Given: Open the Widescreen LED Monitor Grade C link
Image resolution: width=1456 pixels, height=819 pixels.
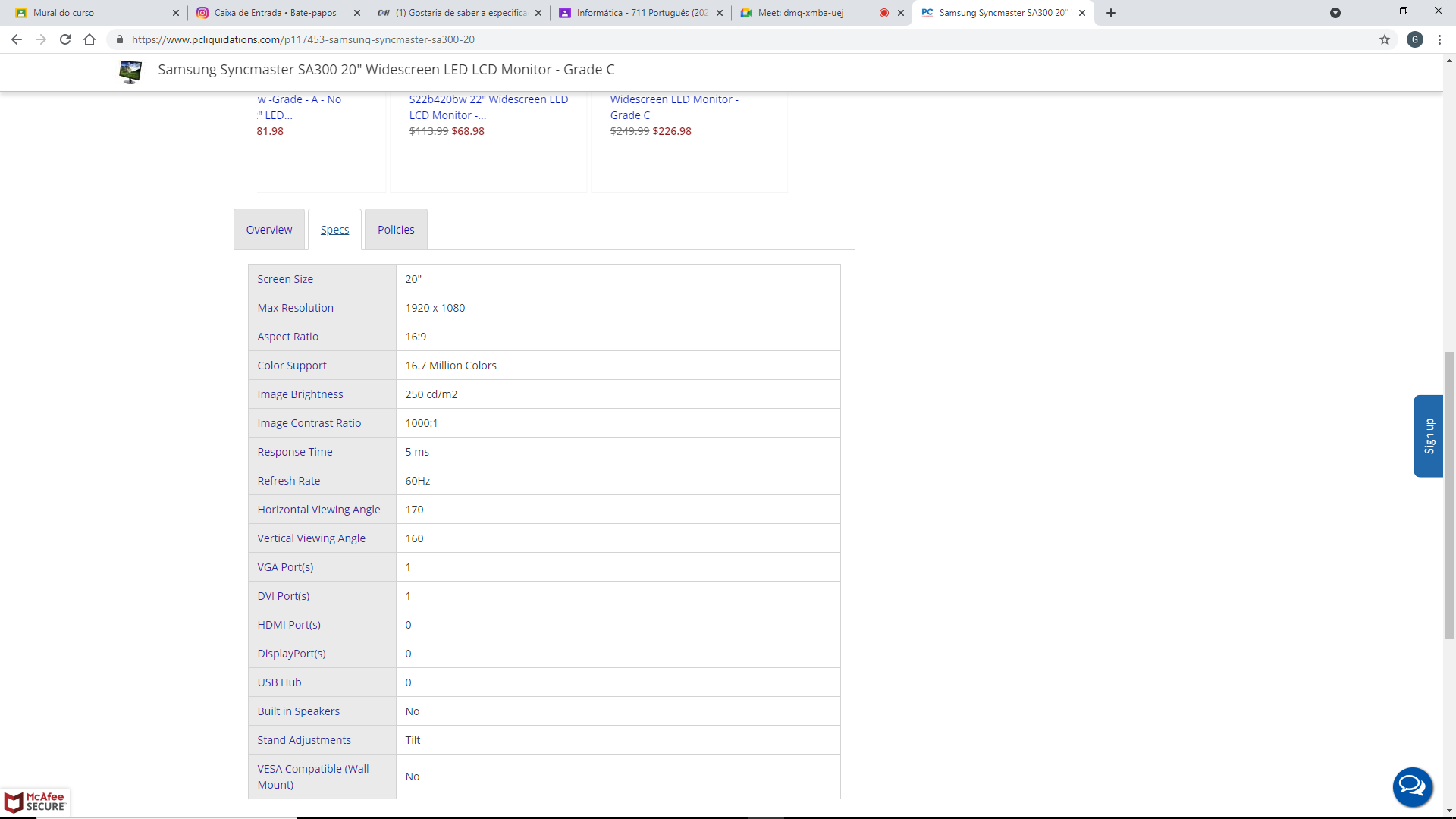Looking at the screenshot, I should pos(674,107).
